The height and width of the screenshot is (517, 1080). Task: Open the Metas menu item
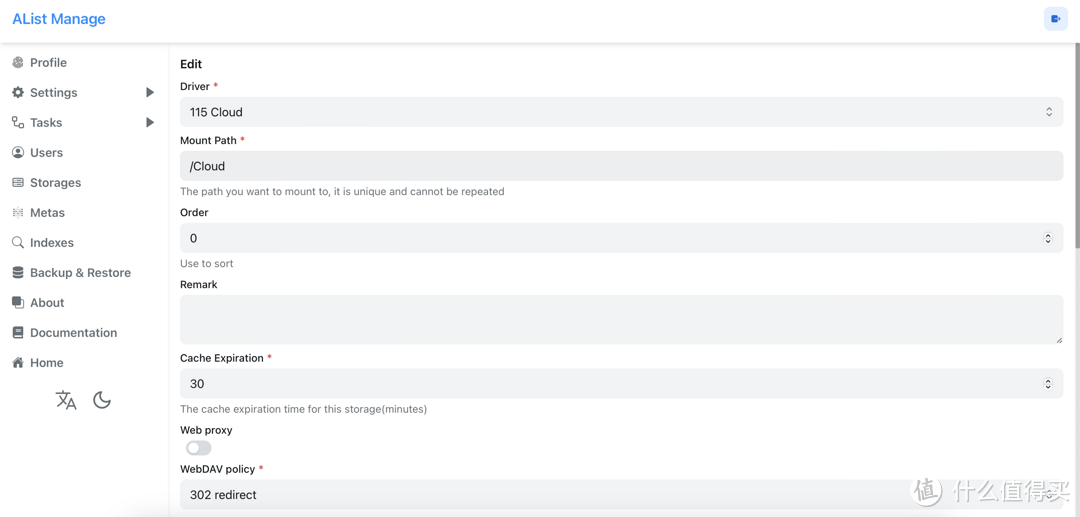[47, 213]
